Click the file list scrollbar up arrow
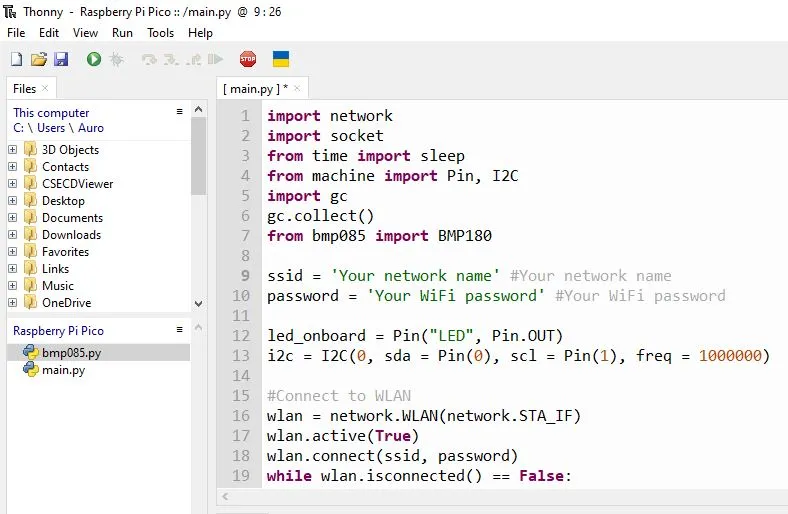The width and height of the screenshot is (788, 514). 199,109
